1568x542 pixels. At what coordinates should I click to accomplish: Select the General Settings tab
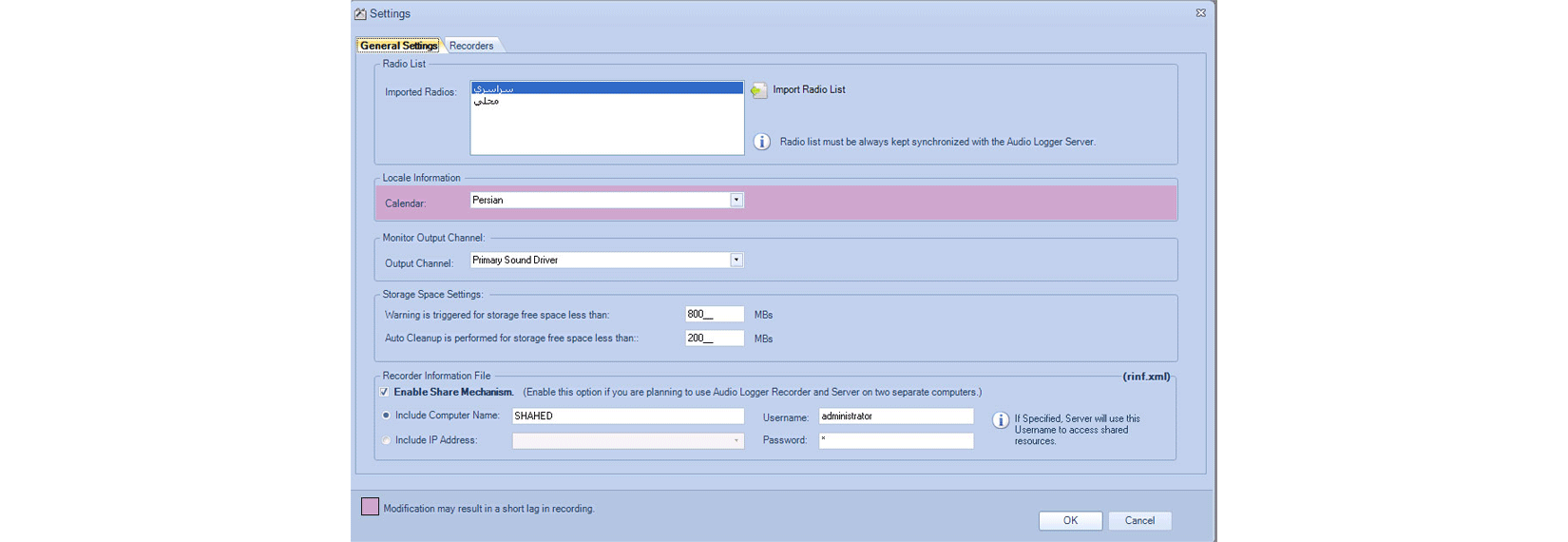pyautogui.click(x=399, y=46)
